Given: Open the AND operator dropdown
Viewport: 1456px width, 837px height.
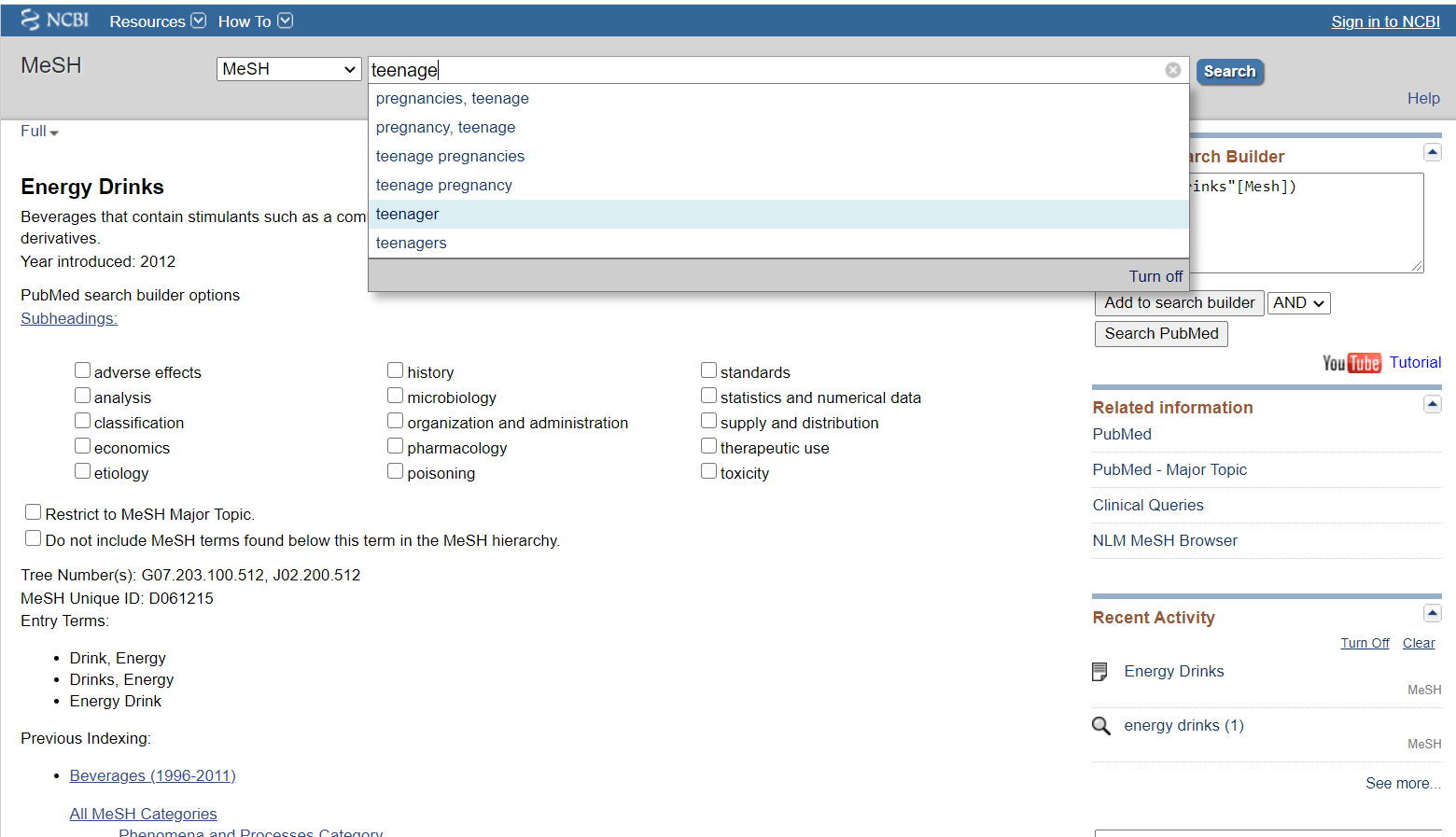Looking at the screenshot, I should [x=1298, y=303].
